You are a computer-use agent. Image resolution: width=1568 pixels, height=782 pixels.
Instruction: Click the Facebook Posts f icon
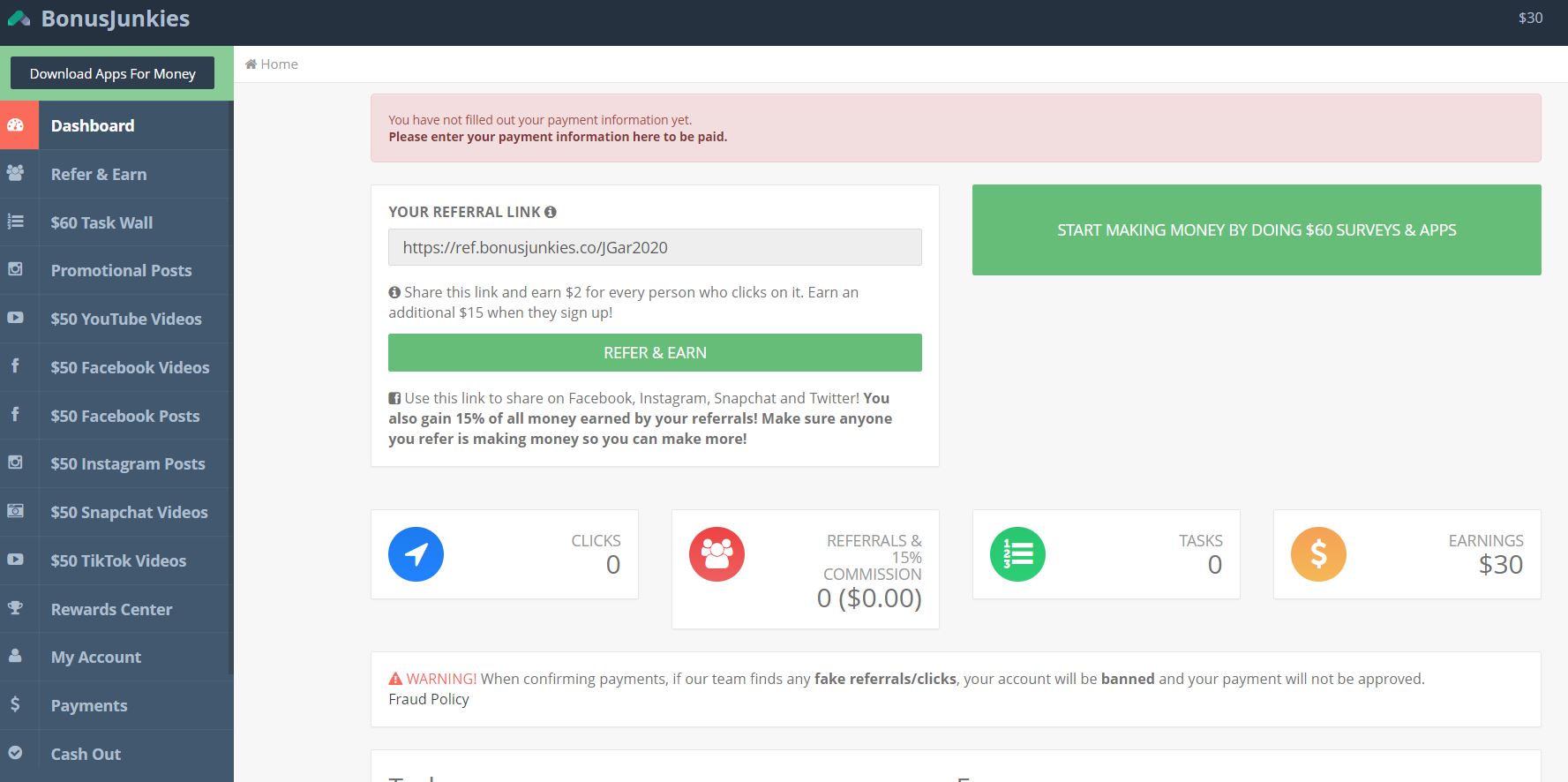(x=15, y=414)
